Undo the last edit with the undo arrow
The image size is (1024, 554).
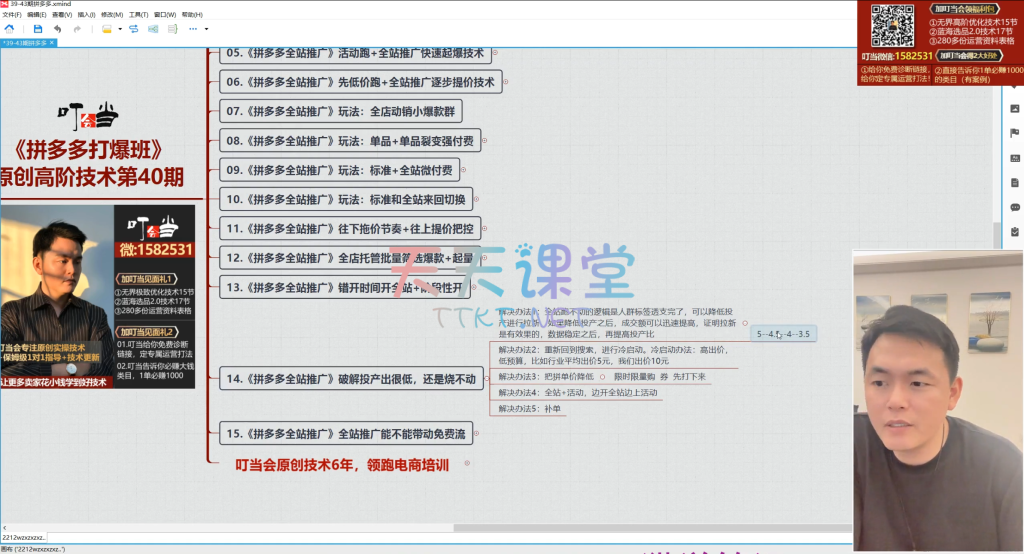[x=58, y=29]
